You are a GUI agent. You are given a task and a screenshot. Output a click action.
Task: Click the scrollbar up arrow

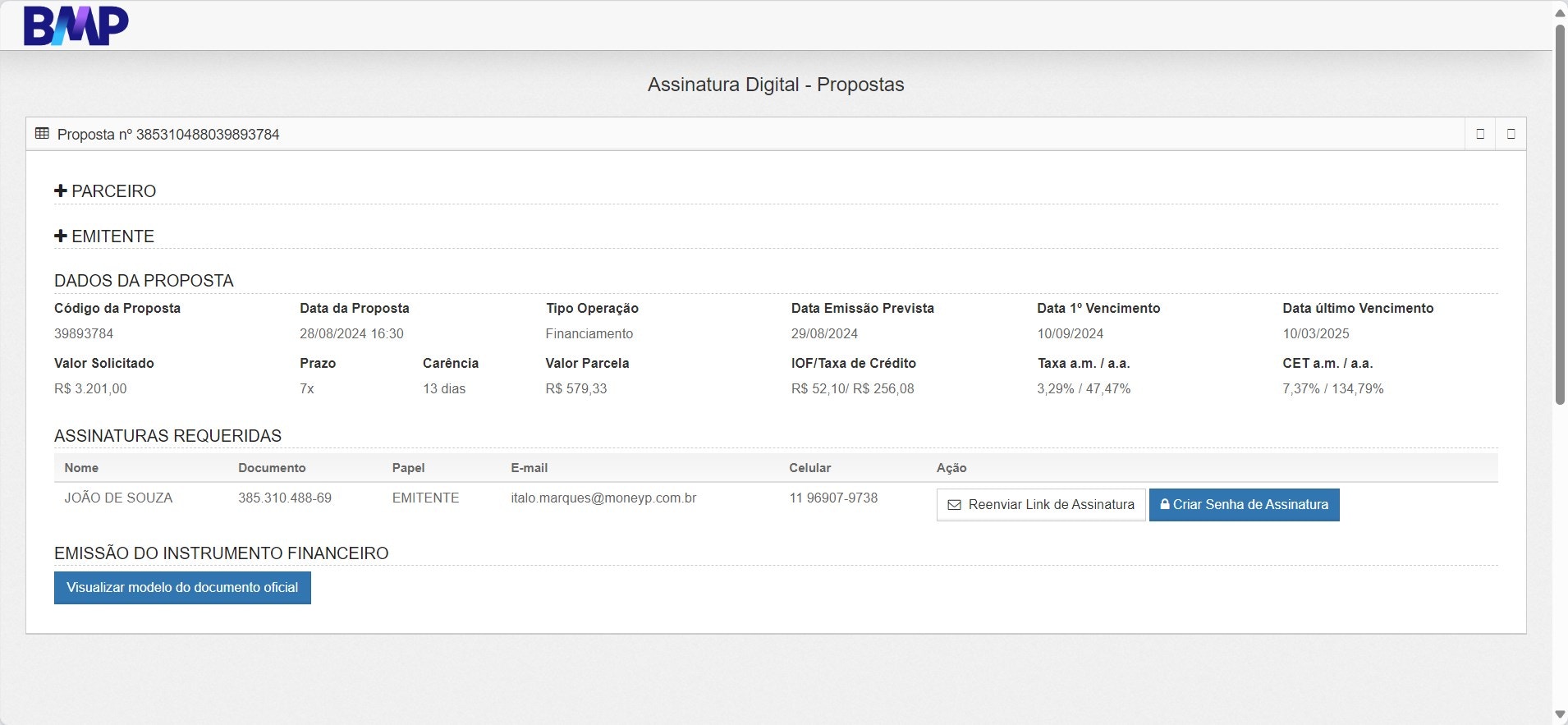pyautogui.click(x=1560, y=12)
